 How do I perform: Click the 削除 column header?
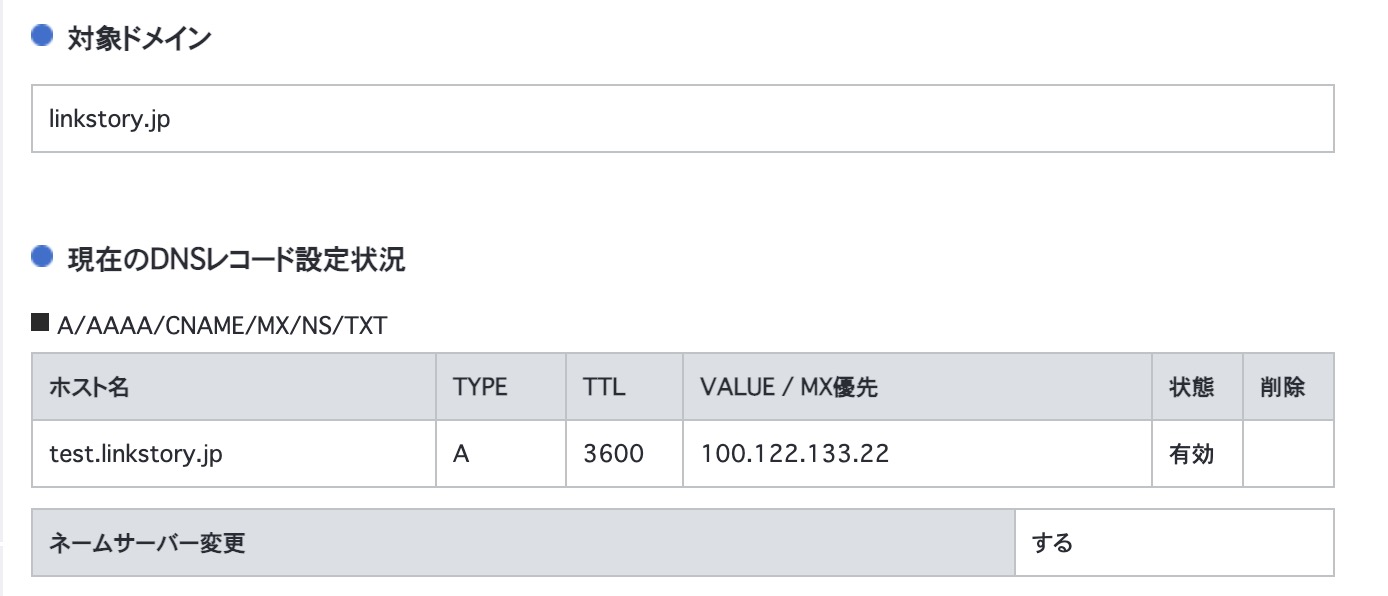click(x=1286, y=387)
